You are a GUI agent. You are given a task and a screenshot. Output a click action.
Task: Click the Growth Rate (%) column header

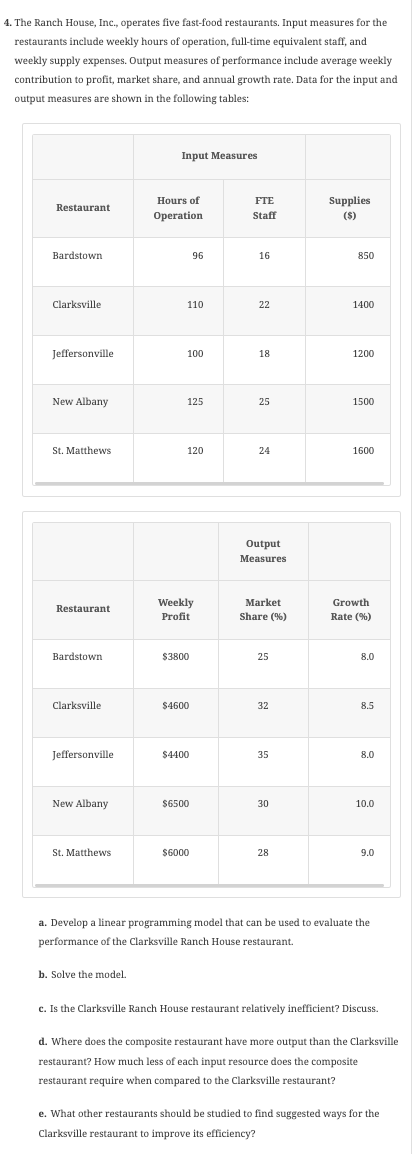click(x=351, y=609)
